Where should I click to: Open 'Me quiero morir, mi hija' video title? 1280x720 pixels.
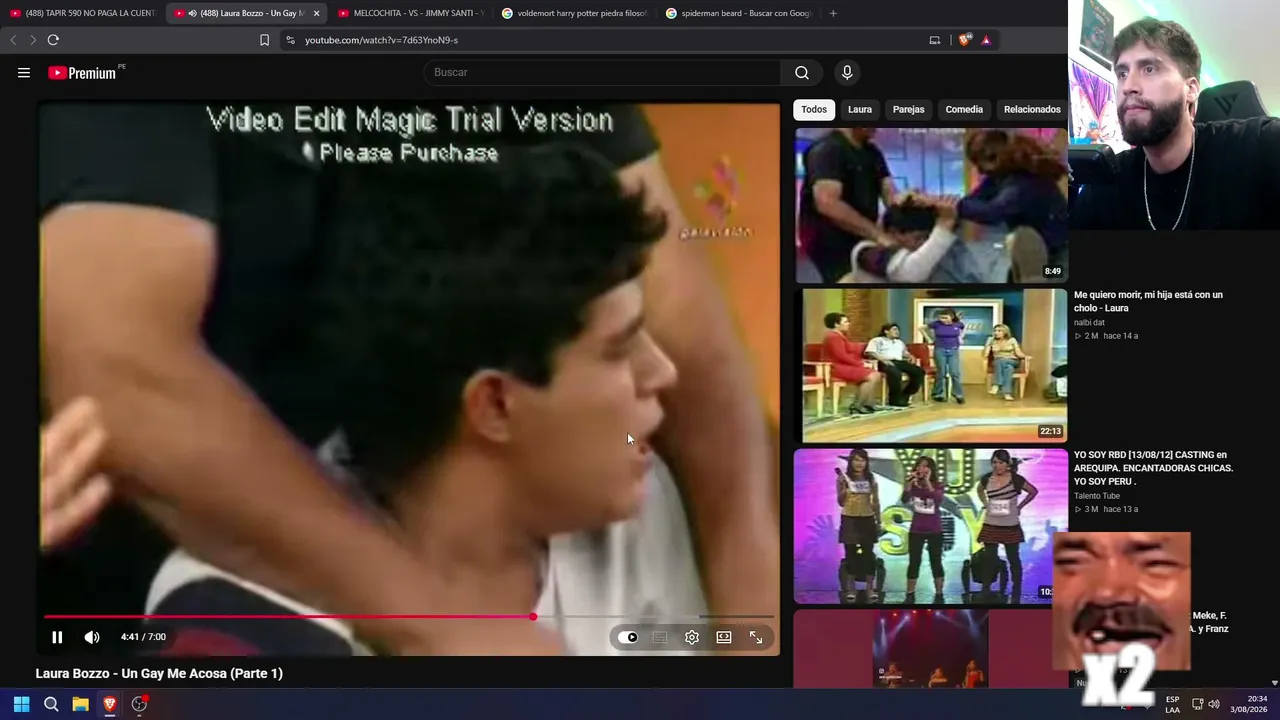(1148, 301)
